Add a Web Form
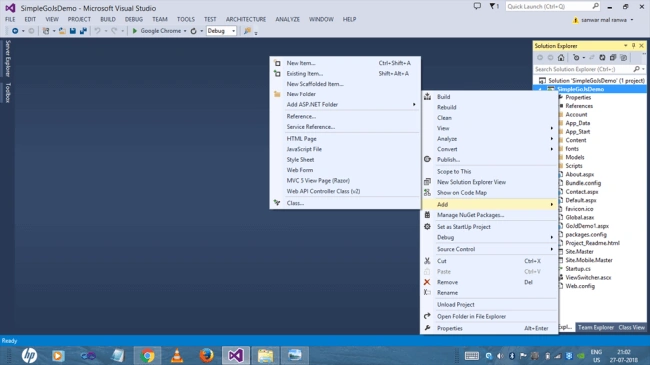 coord(345,170)
